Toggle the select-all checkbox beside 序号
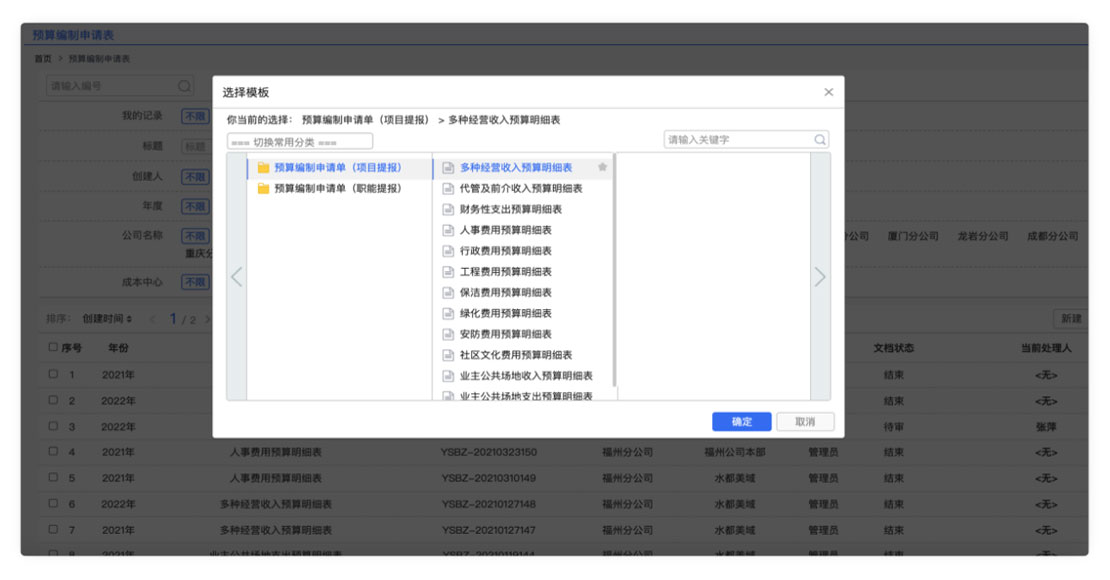Image resolution: width=1110 pixels, height=580 pixels. [x=53, y=348]
